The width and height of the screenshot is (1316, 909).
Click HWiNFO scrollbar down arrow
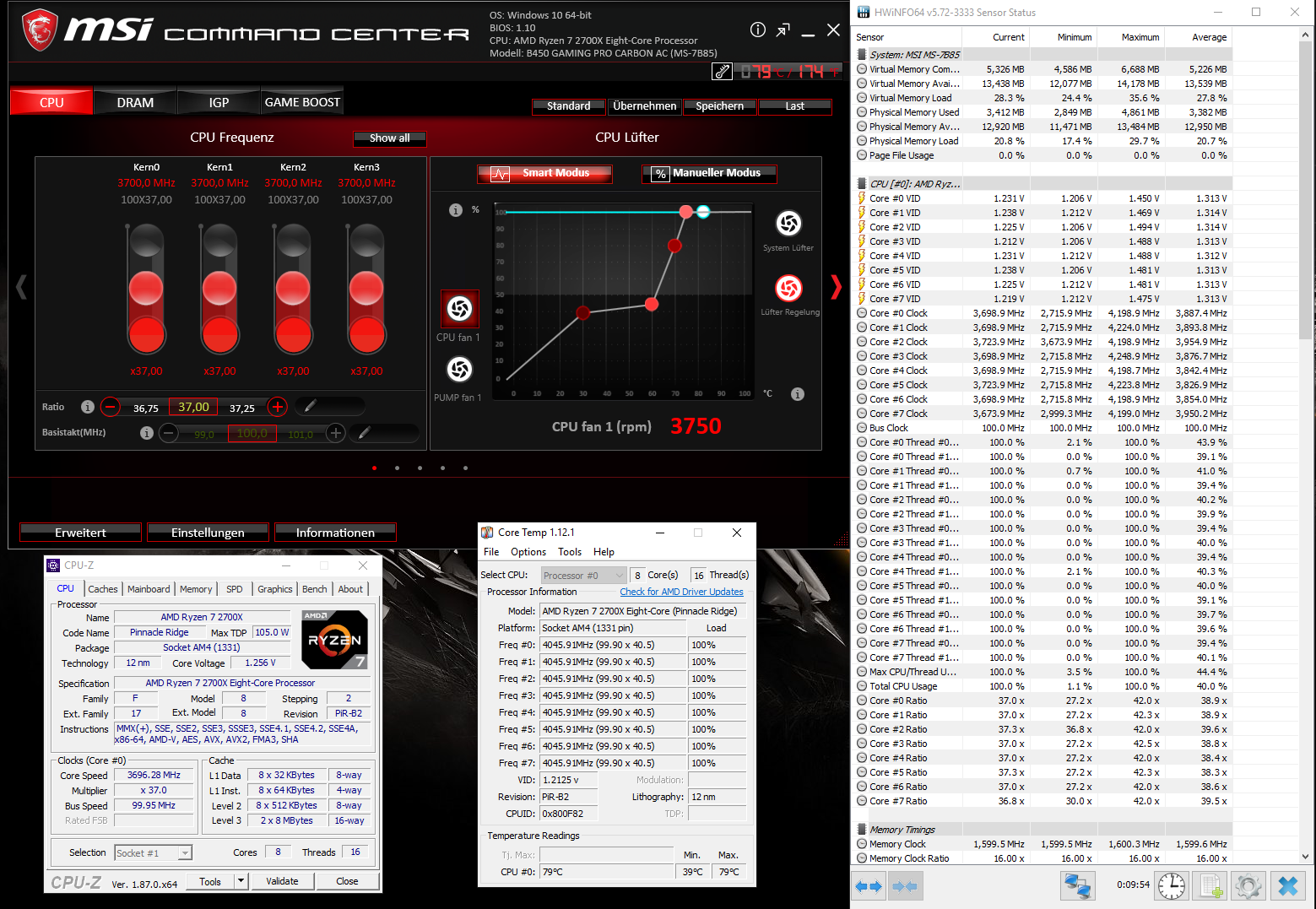(x=1306, y=857)
